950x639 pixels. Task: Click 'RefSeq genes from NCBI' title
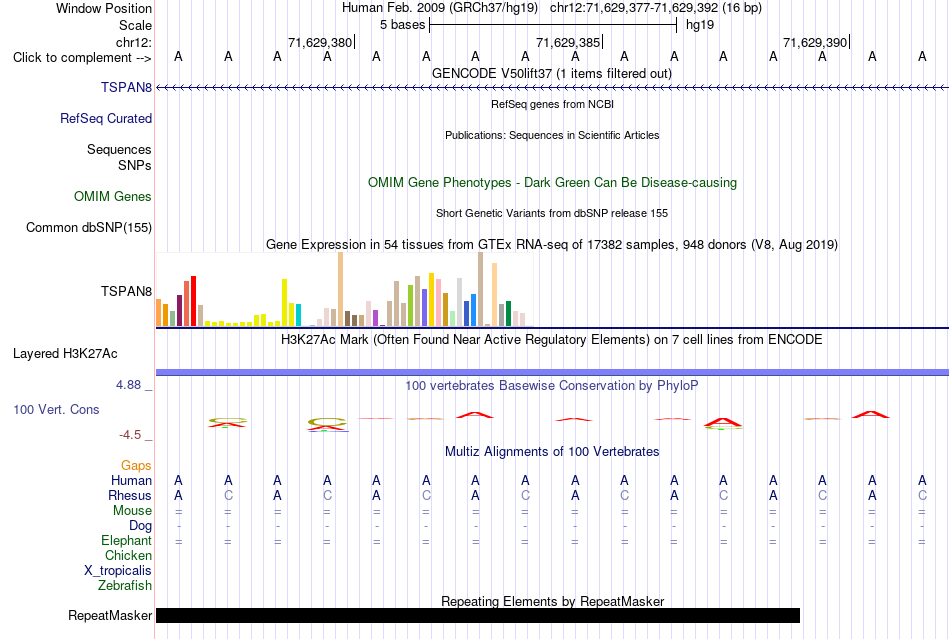tap(552, 104)
